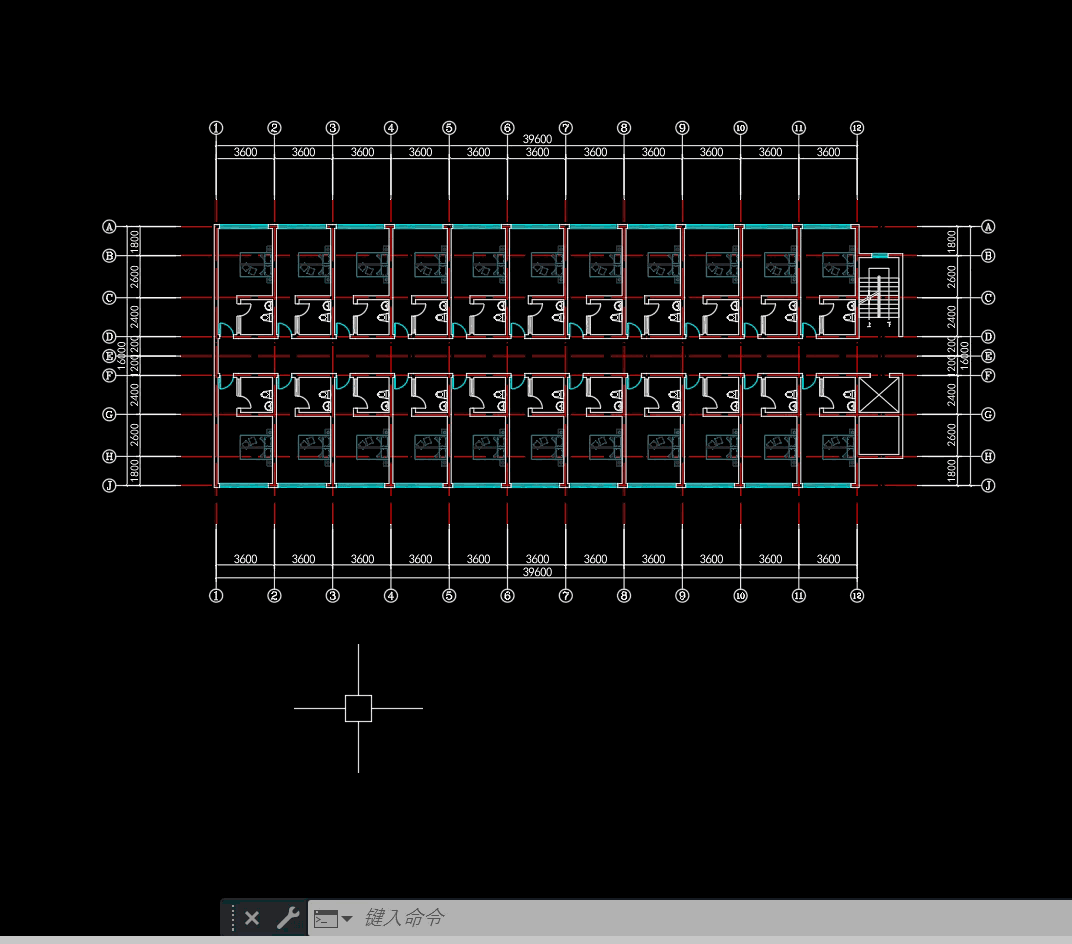
Task: Close the command line with the X button
Action: pyautogui.click(x=252, y=918)
